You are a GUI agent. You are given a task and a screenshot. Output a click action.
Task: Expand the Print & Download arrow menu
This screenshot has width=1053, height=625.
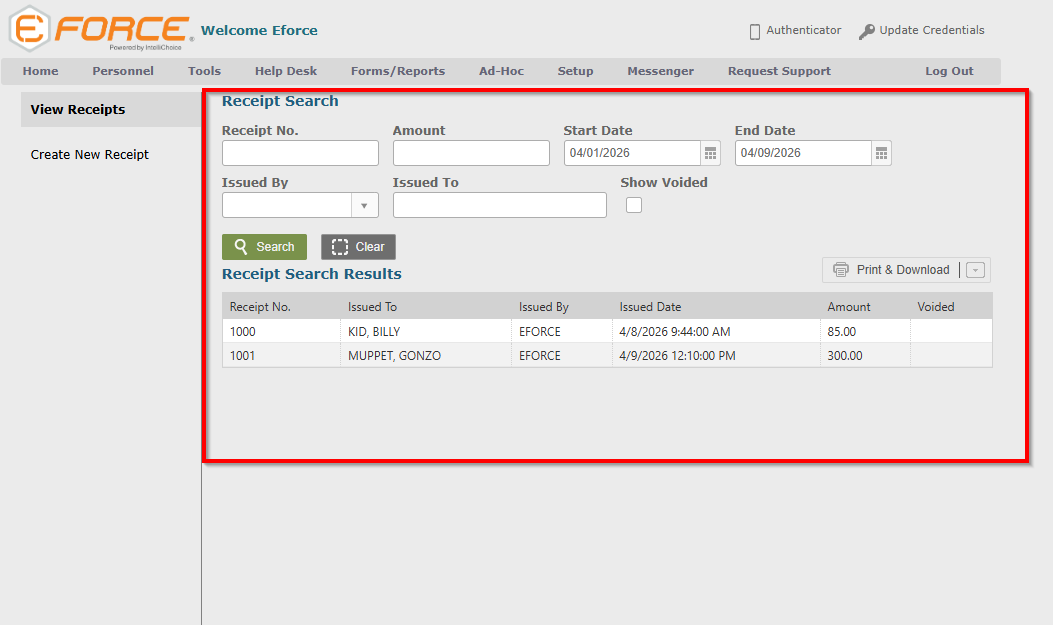pos(976,270)
